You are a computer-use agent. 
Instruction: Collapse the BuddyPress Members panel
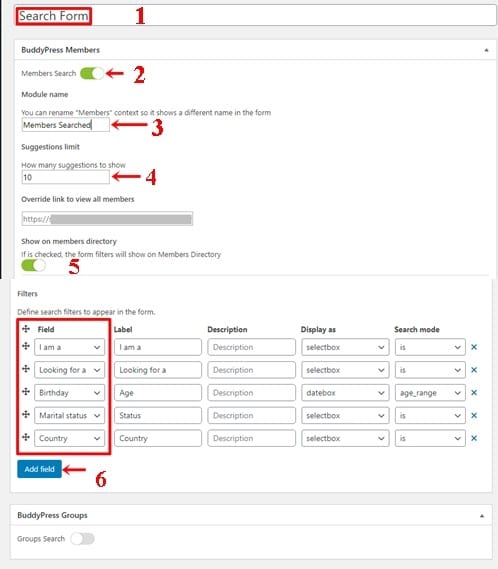pos(486,50)
